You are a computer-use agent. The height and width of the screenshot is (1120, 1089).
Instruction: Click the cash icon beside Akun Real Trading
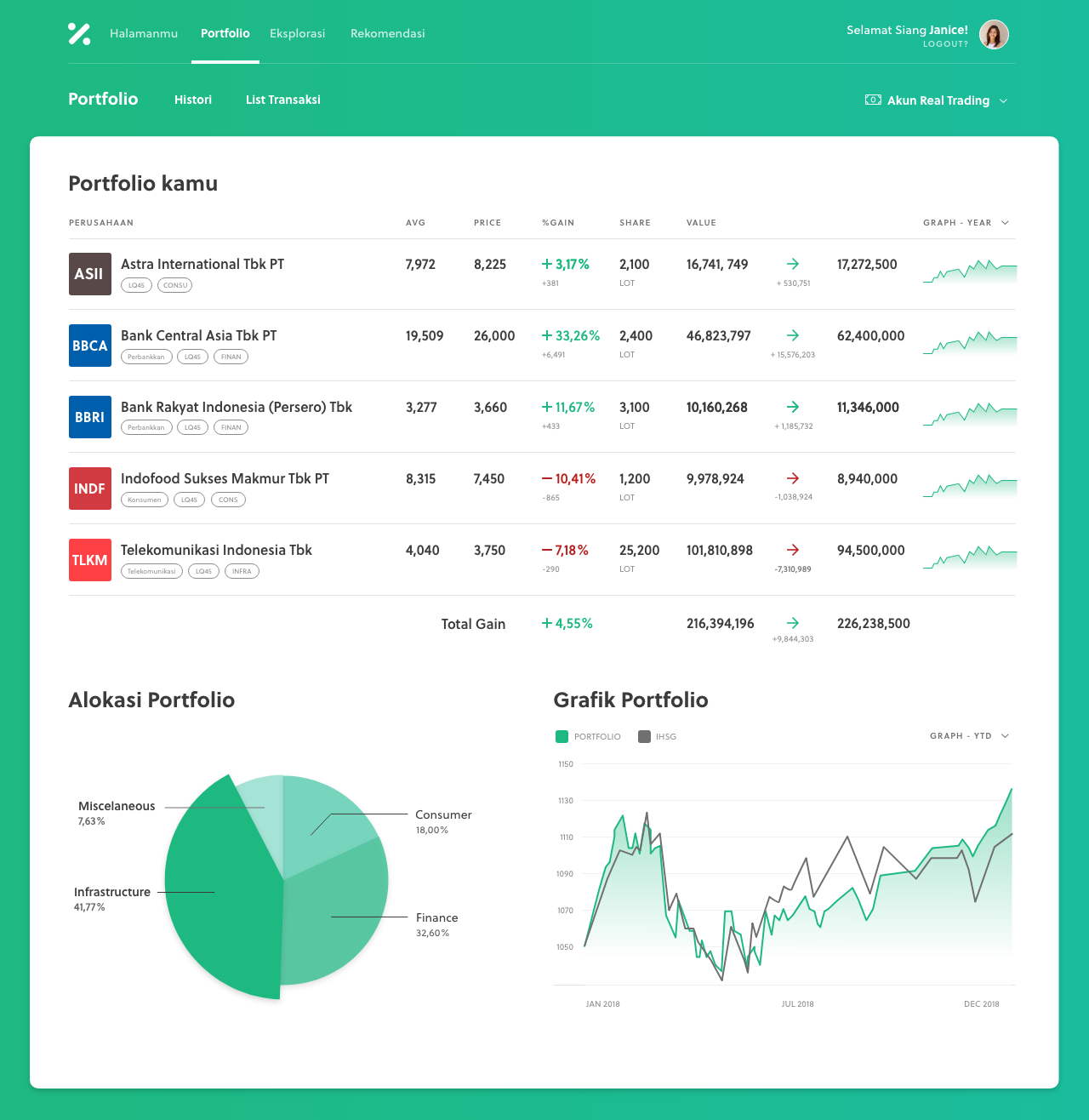pos(873,100)
